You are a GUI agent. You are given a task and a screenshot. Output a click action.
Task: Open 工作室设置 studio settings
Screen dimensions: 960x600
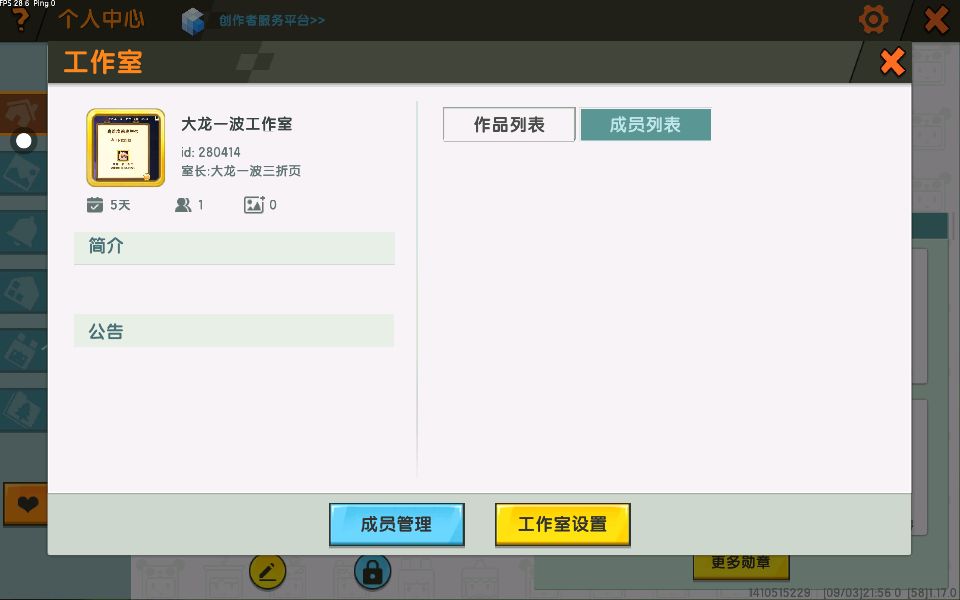pos(562,524)
